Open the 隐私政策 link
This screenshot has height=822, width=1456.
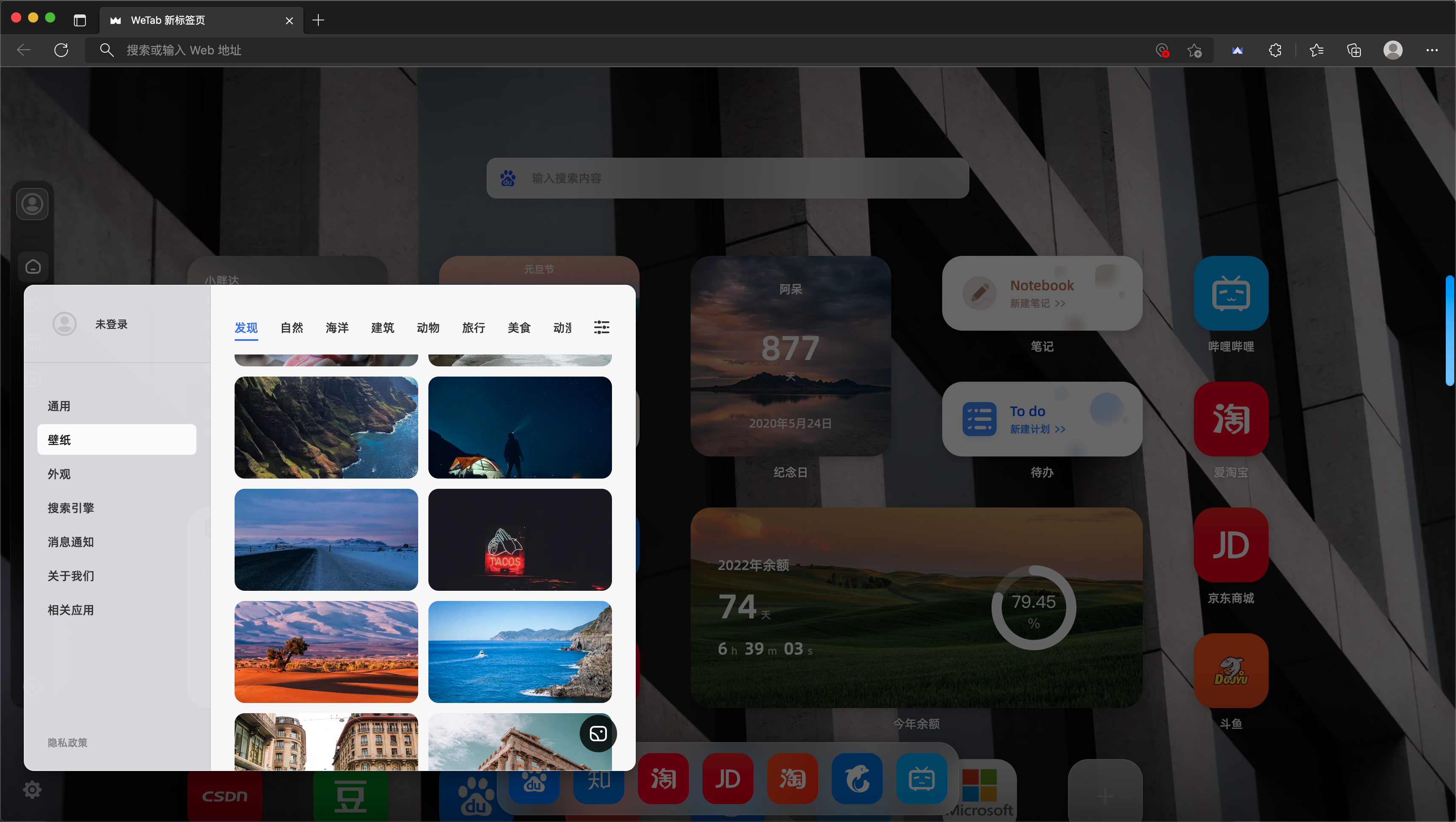coord(67,742)
